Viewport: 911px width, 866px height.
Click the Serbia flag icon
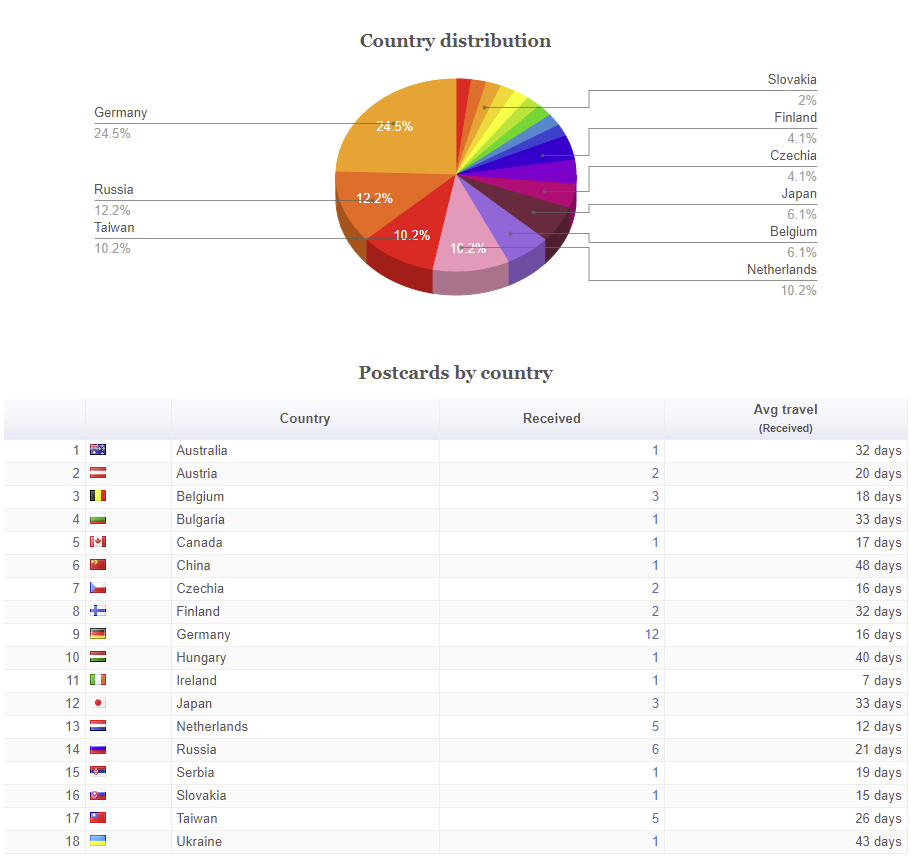(x=98, y=771)
